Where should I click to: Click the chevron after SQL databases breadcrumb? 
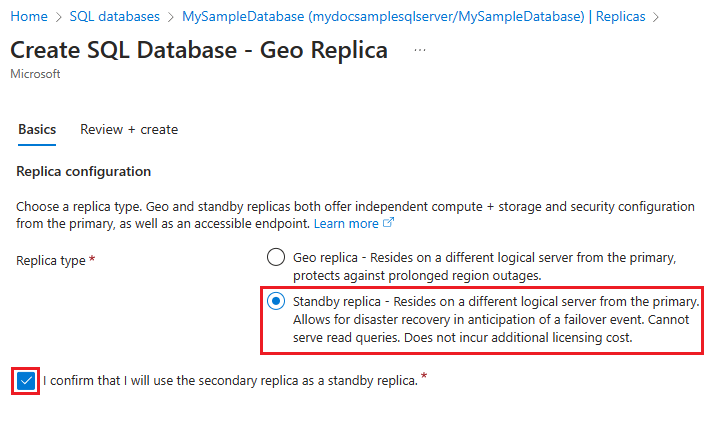click(x=171, y=17)
